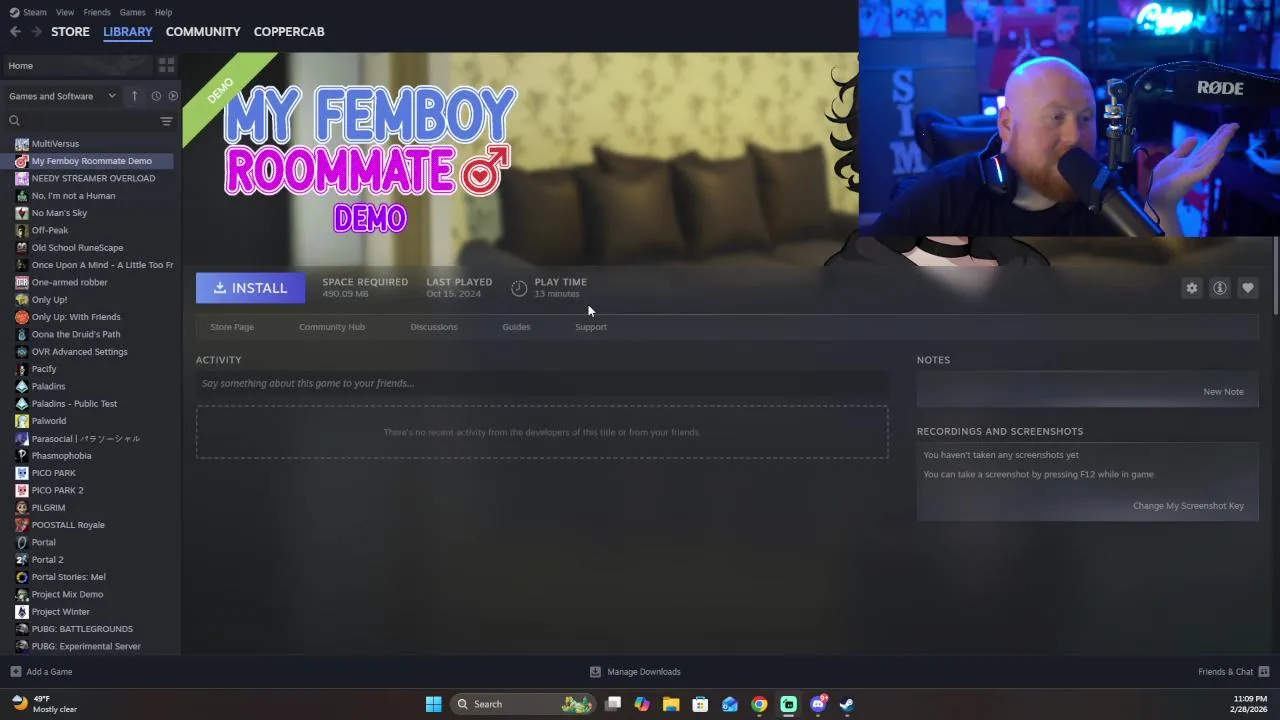The image size is (1280, 720).
Task: Select PUBG: BATTLEGROUNDS in the library list
Action: point(82,629)
